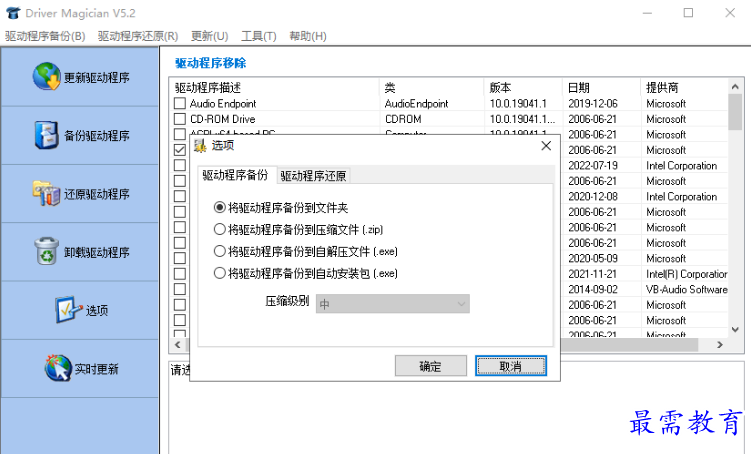Sort list by 版本 column header
Viewport: 751px width, 454px height.
pyautogui.click(x=523, y=88)
